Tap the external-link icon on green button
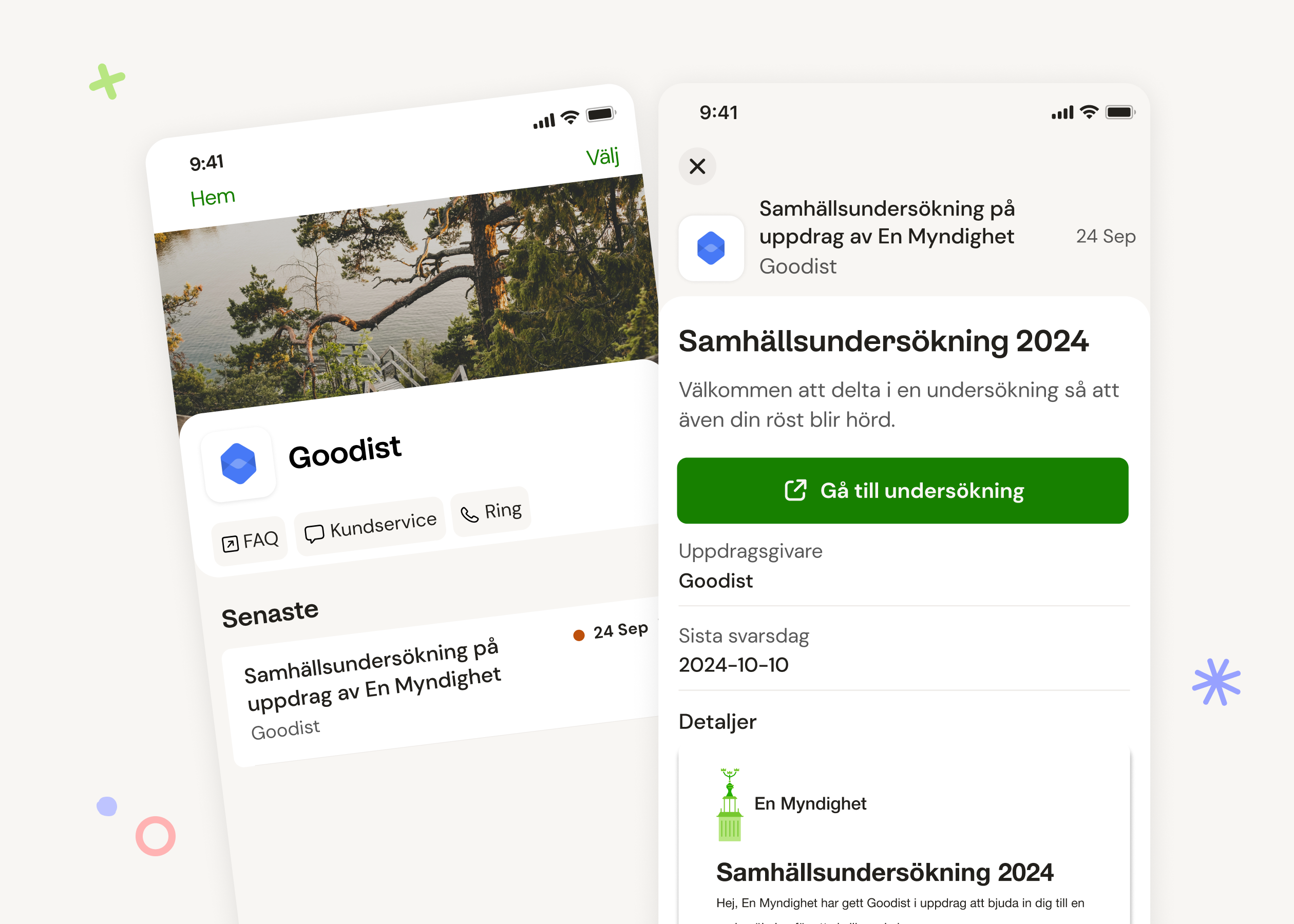The height and width of the screenshot is (924, 1294). pos(795,490)
